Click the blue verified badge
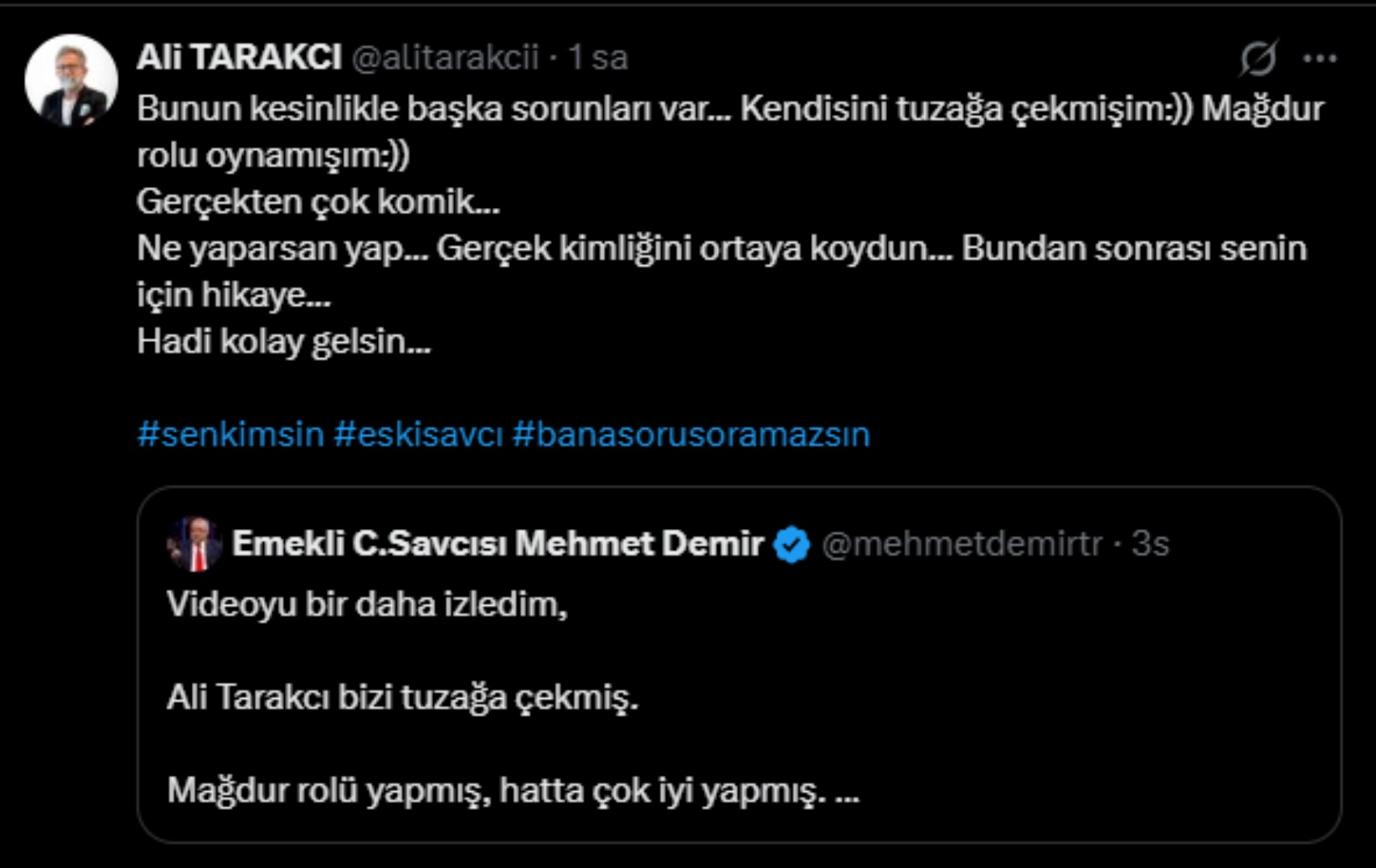The height and width of the screenshot is (868, 1376). click(792, 544)
